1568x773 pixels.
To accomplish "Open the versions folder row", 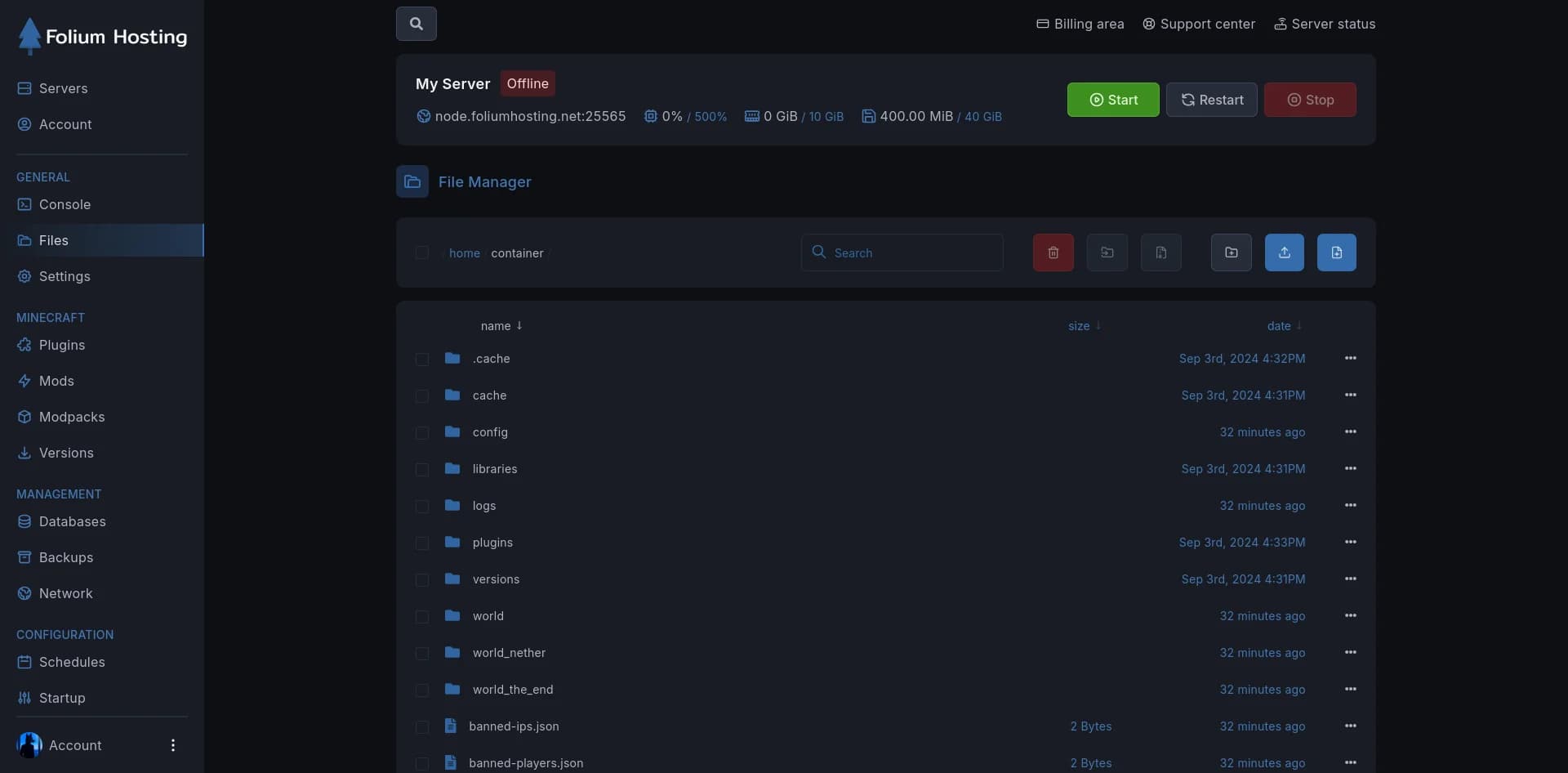I will (885, 579).
